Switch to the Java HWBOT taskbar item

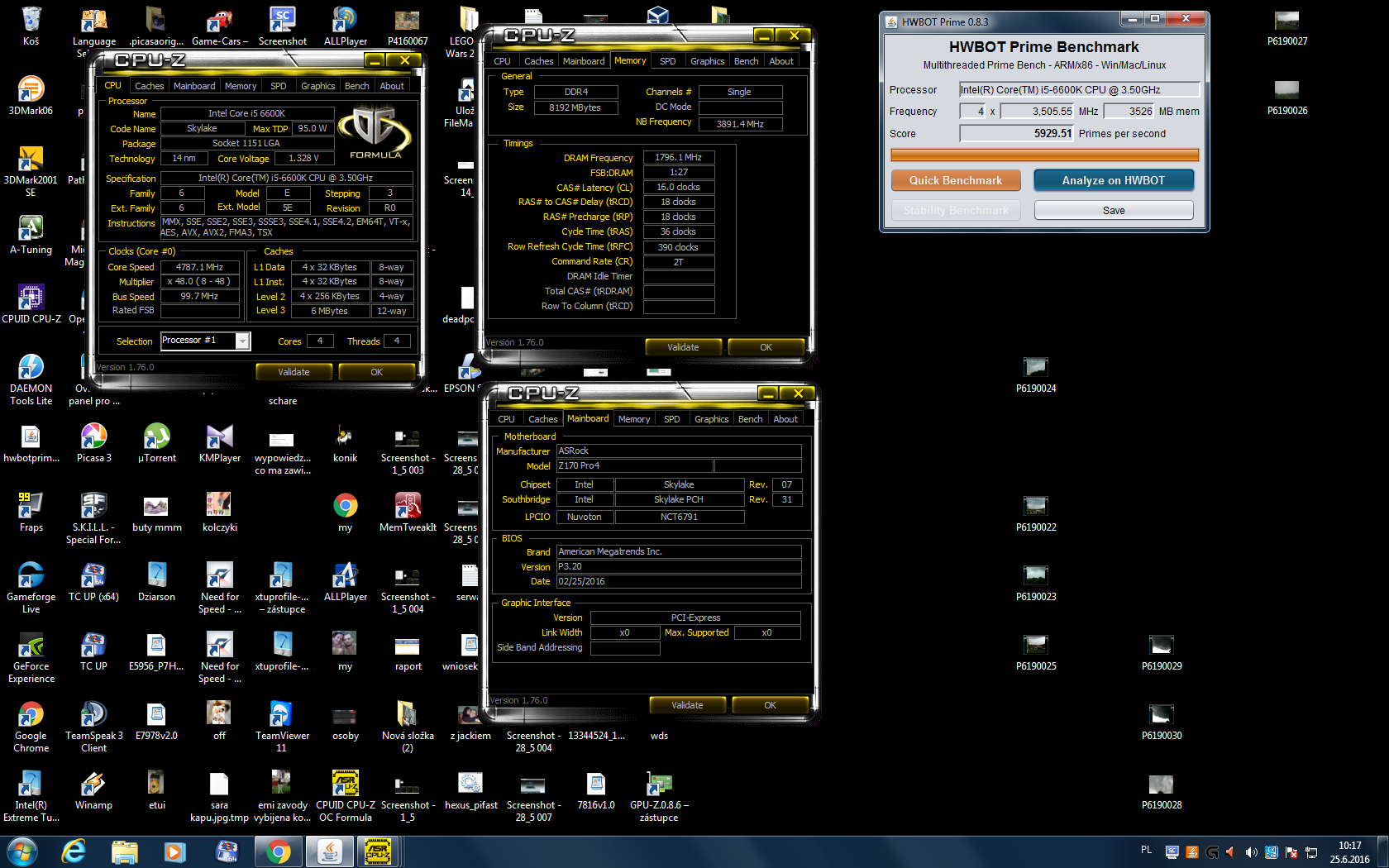328,851
